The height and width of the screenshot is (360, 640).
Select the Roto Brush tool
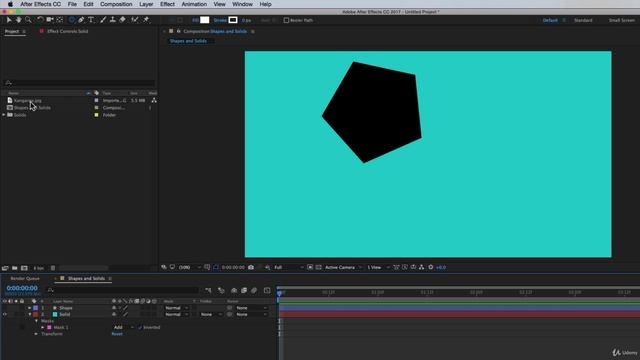pos(134,20)
